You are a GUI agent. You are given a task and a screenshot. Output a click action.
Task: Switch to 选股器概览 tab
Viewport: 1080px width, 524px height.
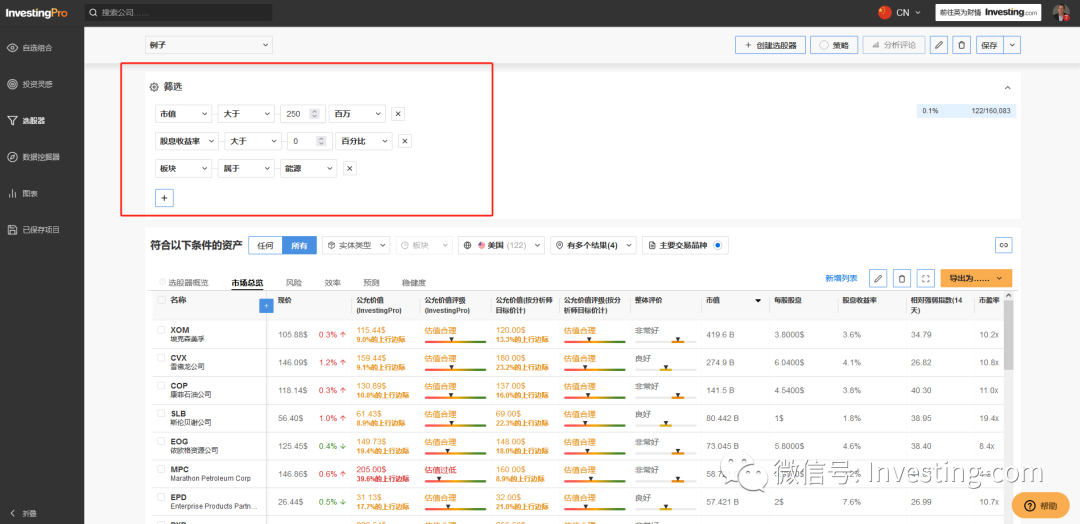[183, 282]
